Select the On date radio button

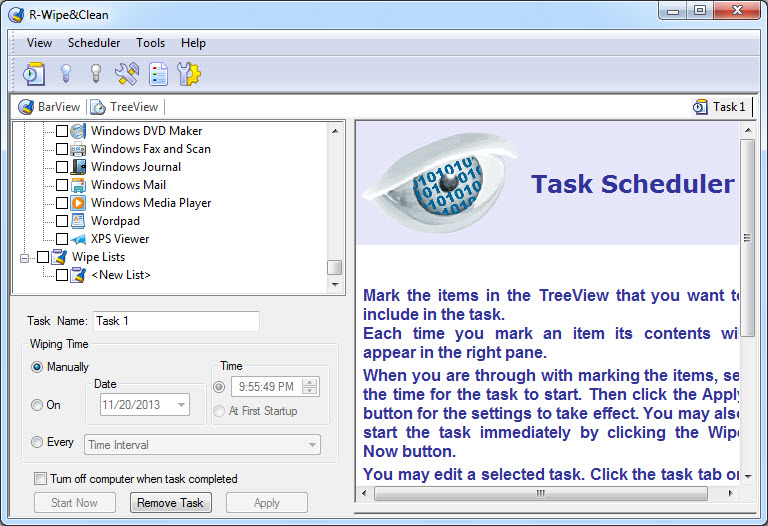click(x=37, y=405)
